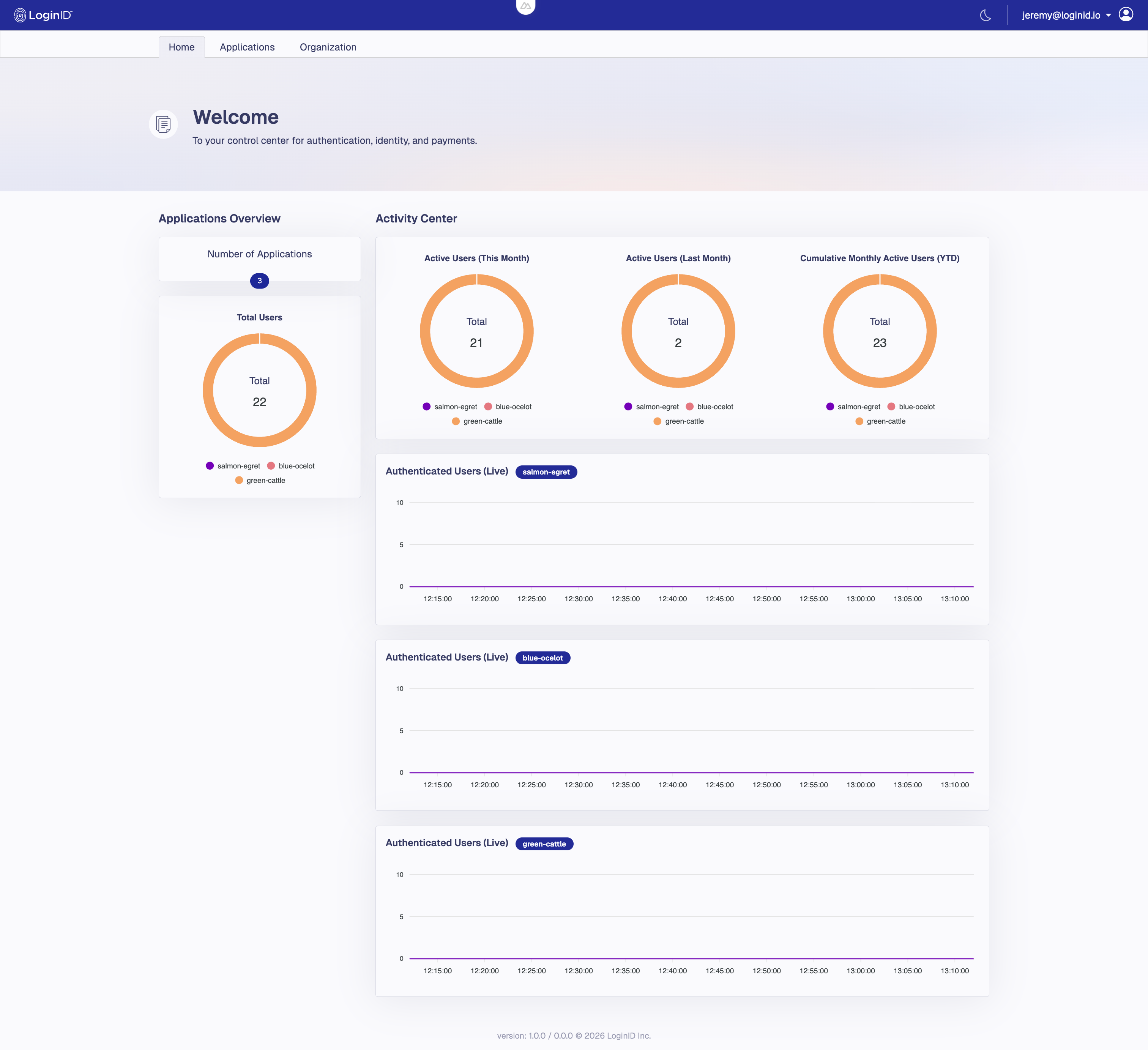Click the LoginID logo

point(43,15)
